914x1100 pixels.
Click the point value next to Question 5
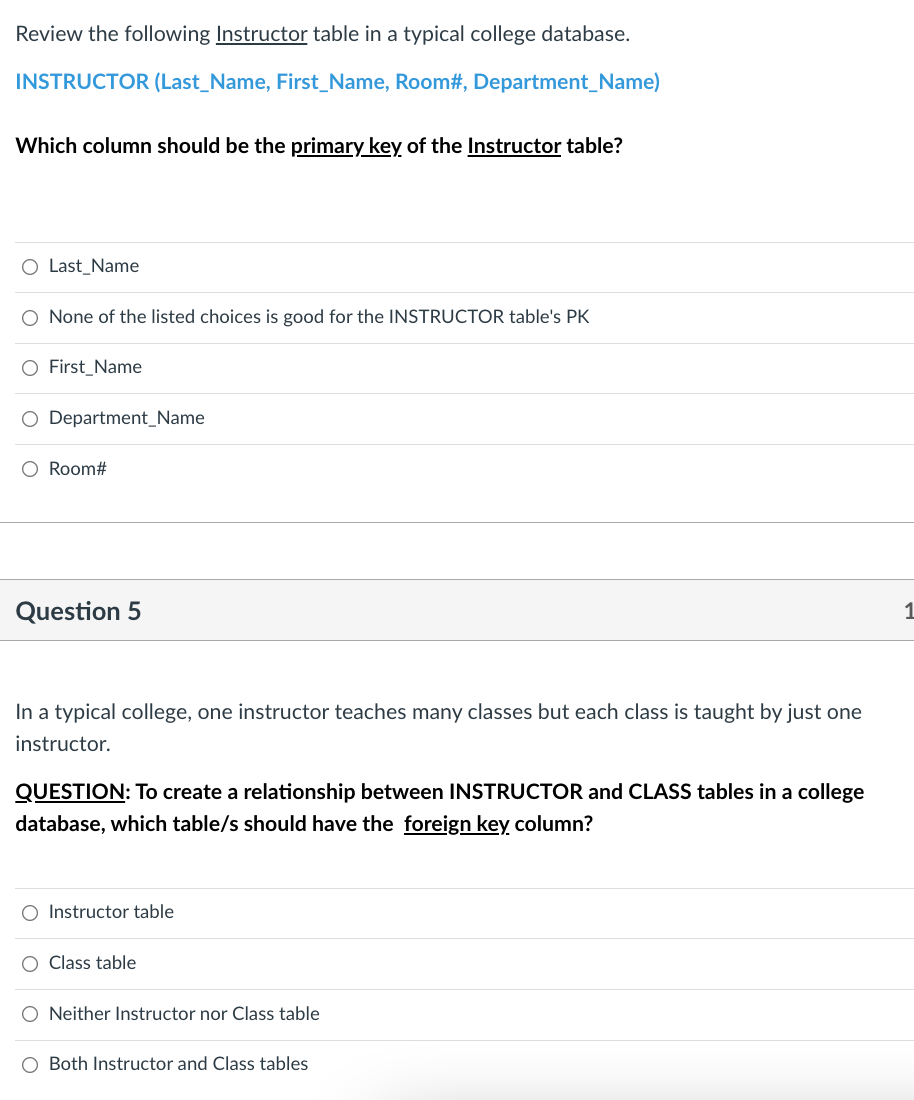tap(908, 610)
